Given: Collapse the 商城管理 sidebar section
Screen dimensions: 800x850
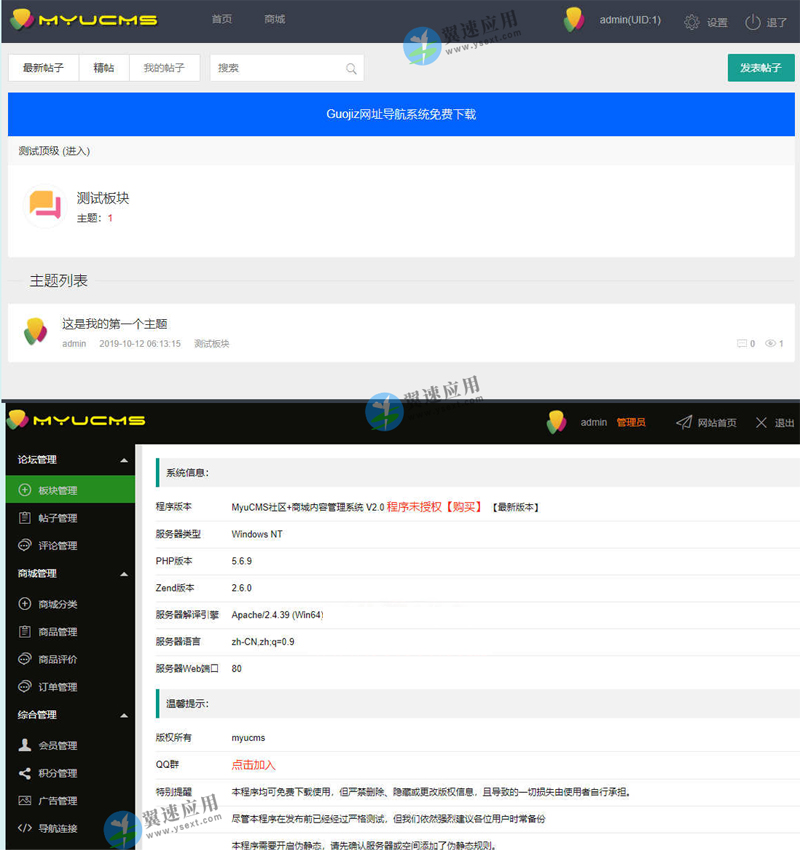Looking at the screenshot, I should tap(124, 574).
